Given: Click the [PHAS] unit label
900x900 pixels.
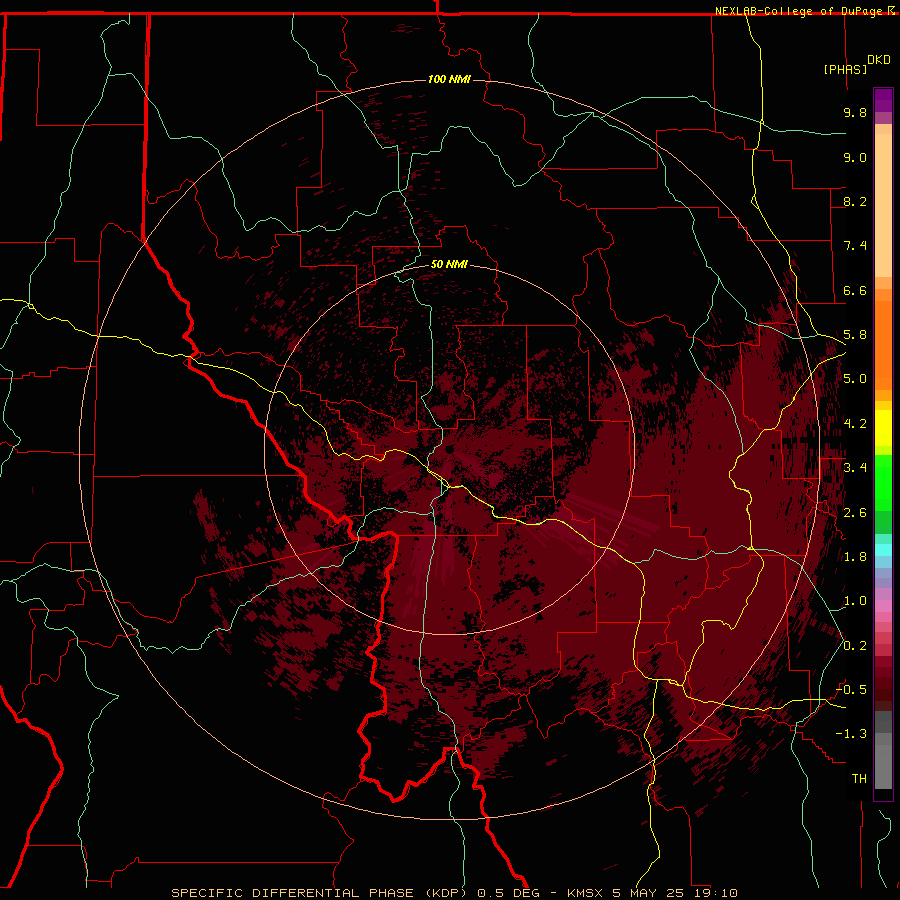Looking at the screenshot, I should [x=845, y=69].
